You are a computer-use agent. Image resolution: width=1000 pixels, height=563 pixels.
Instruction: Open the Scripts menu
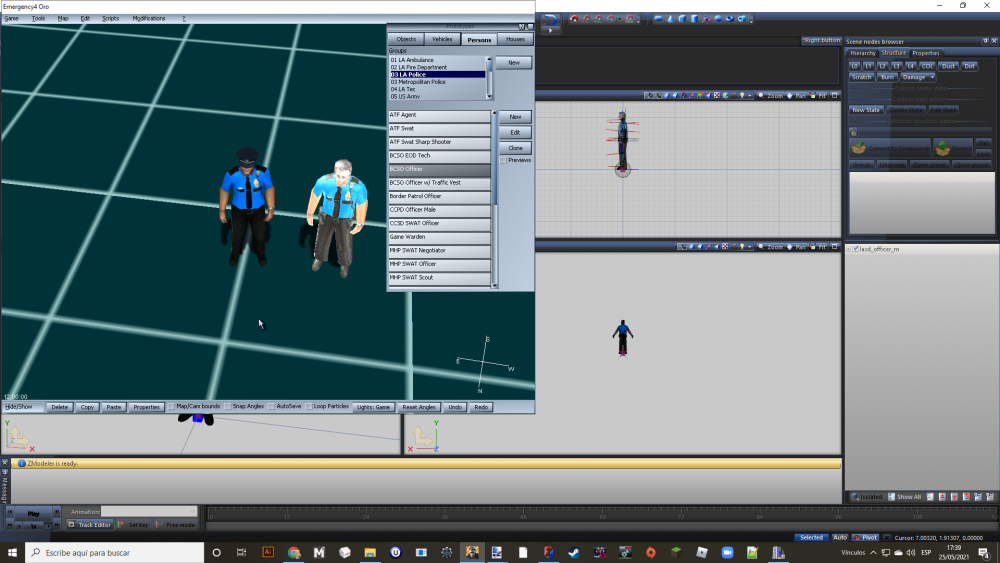pyautogui.click(x=110, y=18)
